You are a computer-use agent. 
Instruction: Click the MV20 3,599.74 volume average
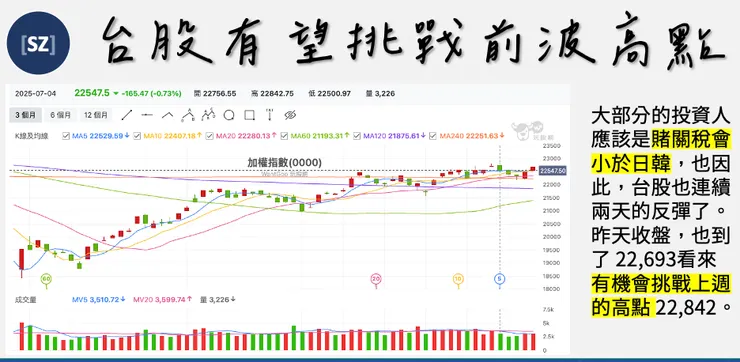[x=163, y=299]
